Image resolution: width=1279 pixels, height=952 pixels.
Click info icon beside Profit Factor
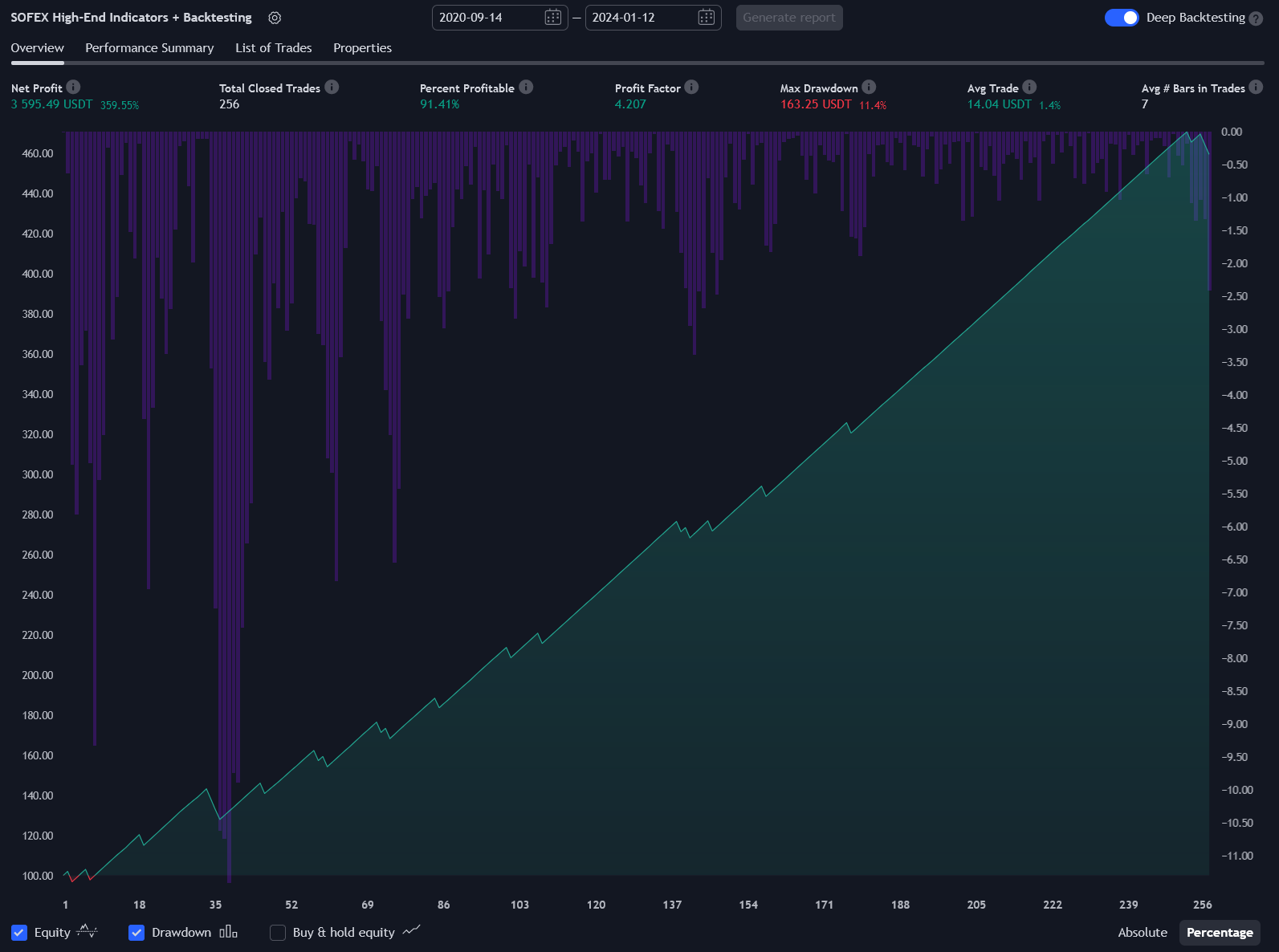[691, 87]
